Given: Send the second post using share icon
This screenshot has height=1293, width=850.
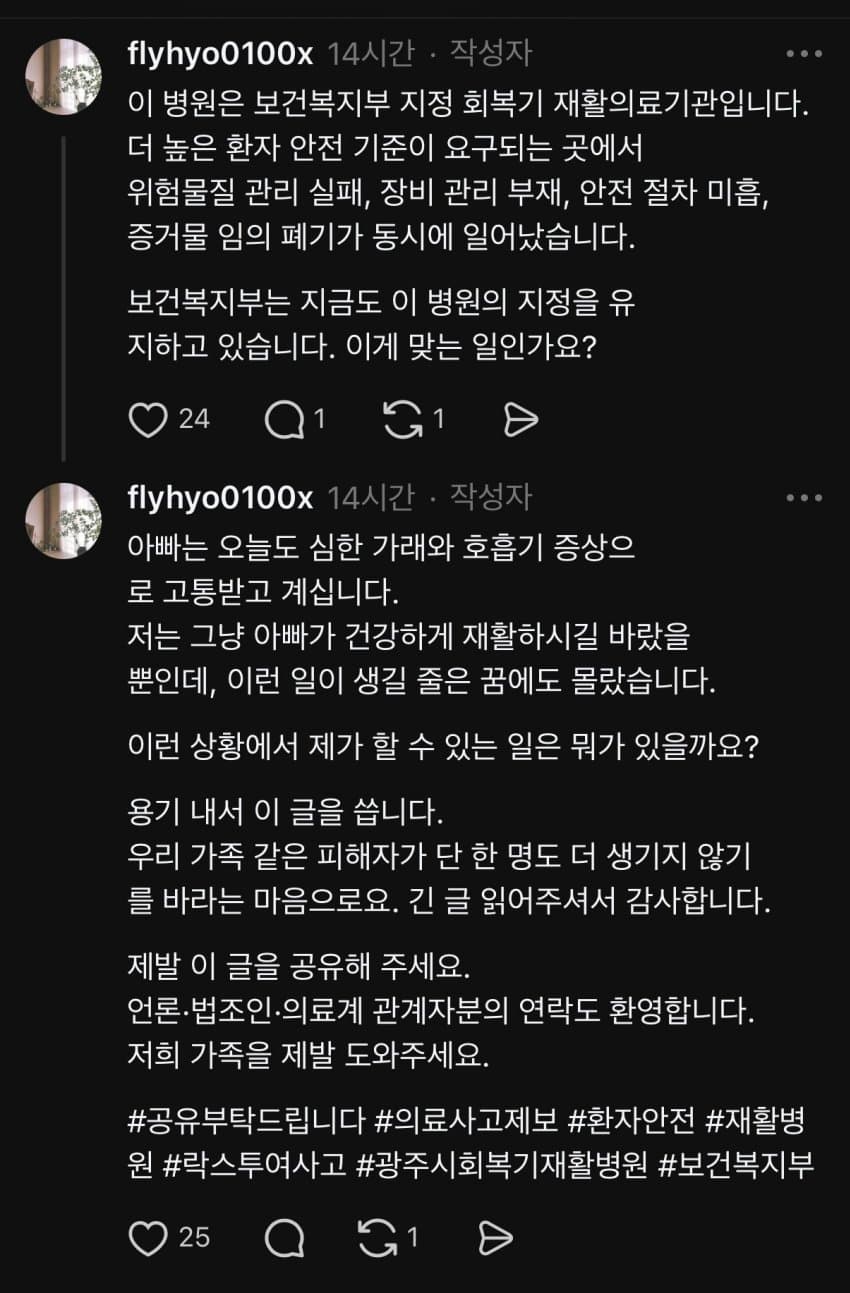Looking at the screenshot, I should click(494, 1238).
